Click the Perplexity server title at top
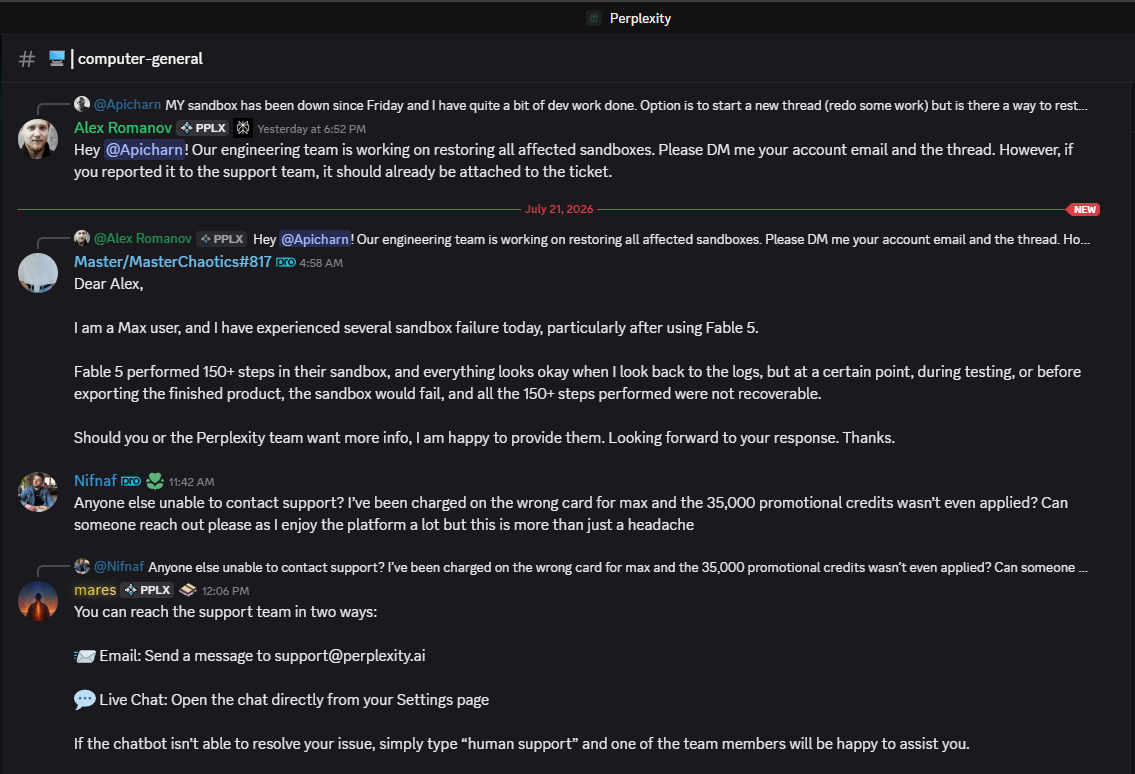The image size is (1135, 774). [640, 18]
